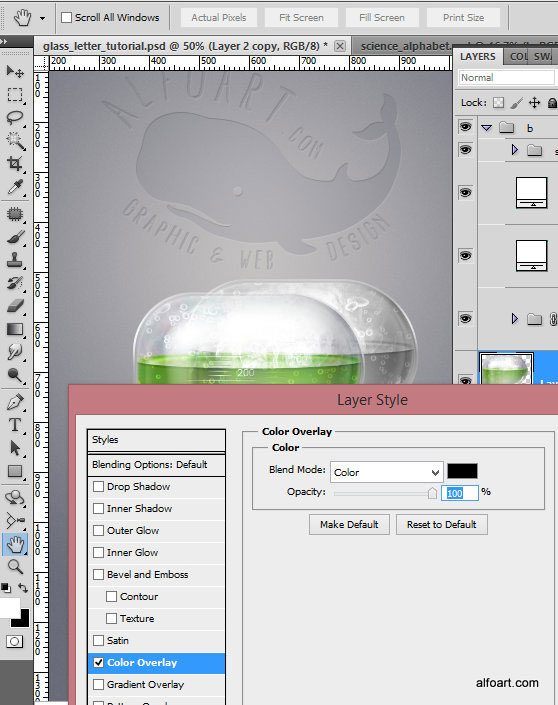Open the layer blending mode Normal dropdown
The width and height of the screenshot is (558, 705).
[x=507, y=77]
